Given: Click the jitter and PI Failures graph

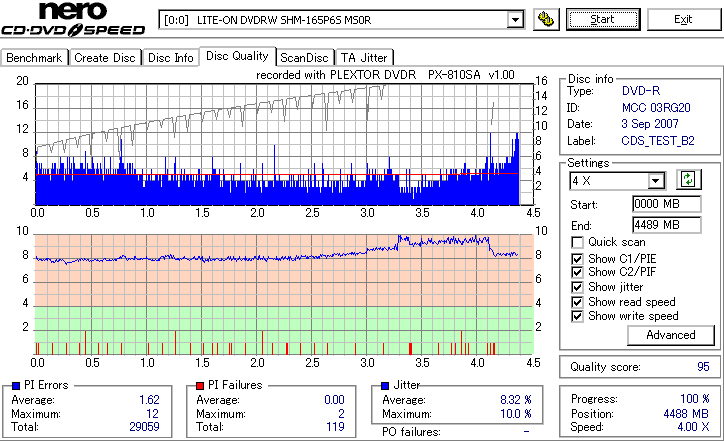Looking at the screenshot, I should coord(284,295).
